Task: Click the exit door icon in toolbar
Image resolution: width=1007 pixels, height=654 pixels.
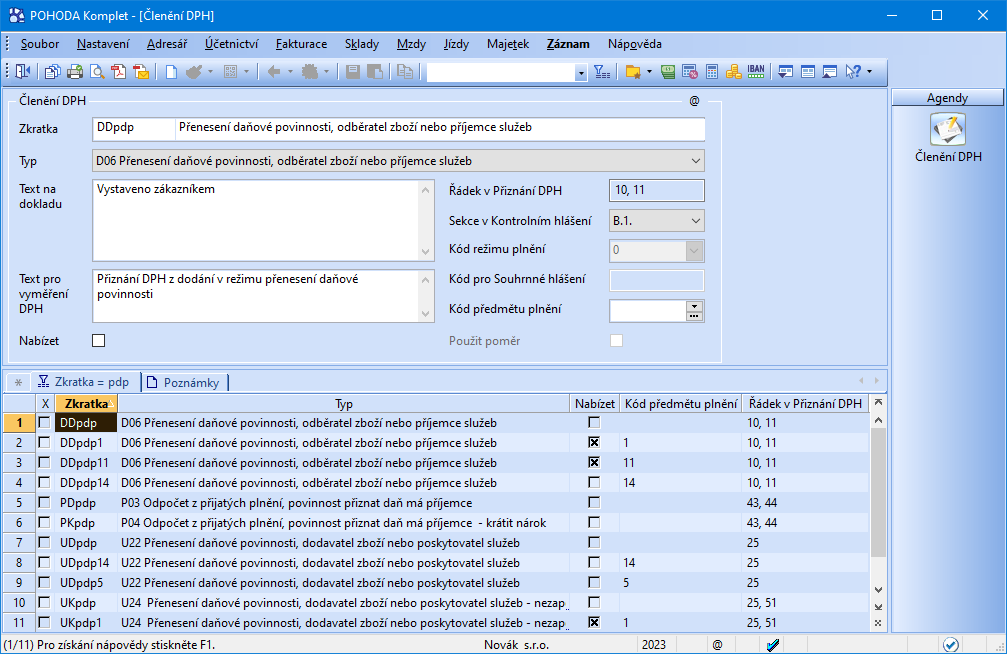Action: (22, 71)
